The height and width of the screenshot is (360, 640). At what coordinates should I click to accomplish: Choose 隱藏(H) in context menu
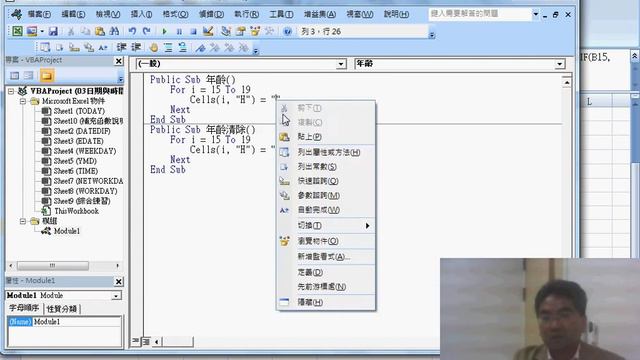point(326,302)
